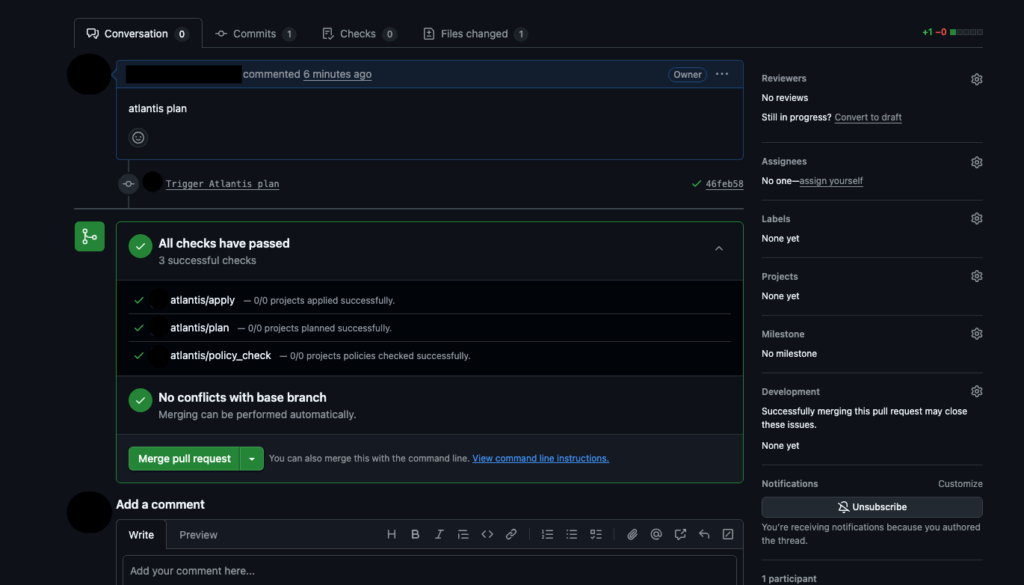The height and width of the screenshot is (585, 1024).
Task: Open the Commits tab
Action: click(255, 34)
